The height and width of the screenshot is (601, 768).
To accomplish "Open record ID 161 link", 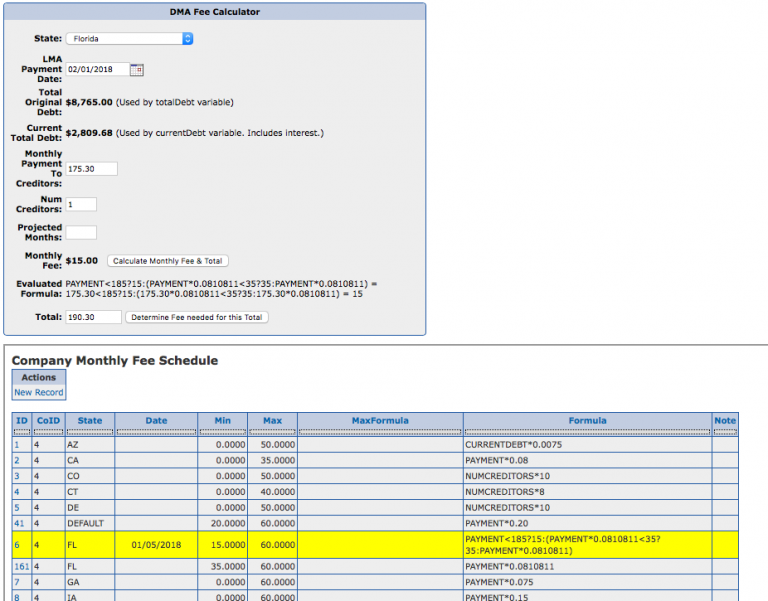I will point(22,565).
